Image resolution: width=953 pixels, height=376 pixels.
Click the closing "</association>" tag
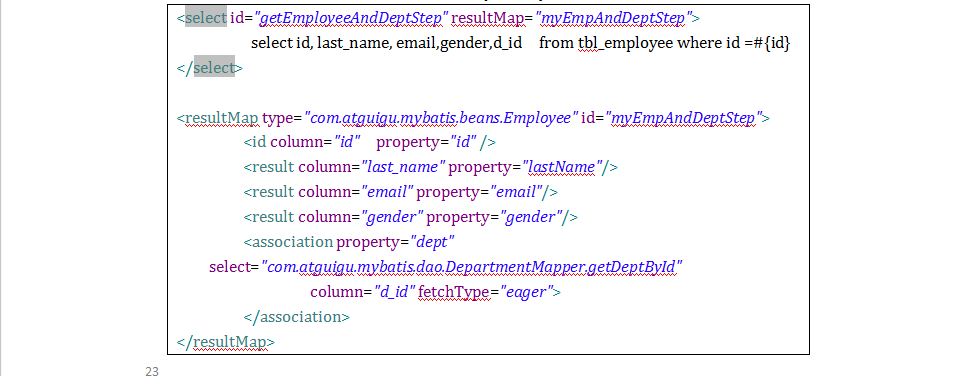point(297,317)
